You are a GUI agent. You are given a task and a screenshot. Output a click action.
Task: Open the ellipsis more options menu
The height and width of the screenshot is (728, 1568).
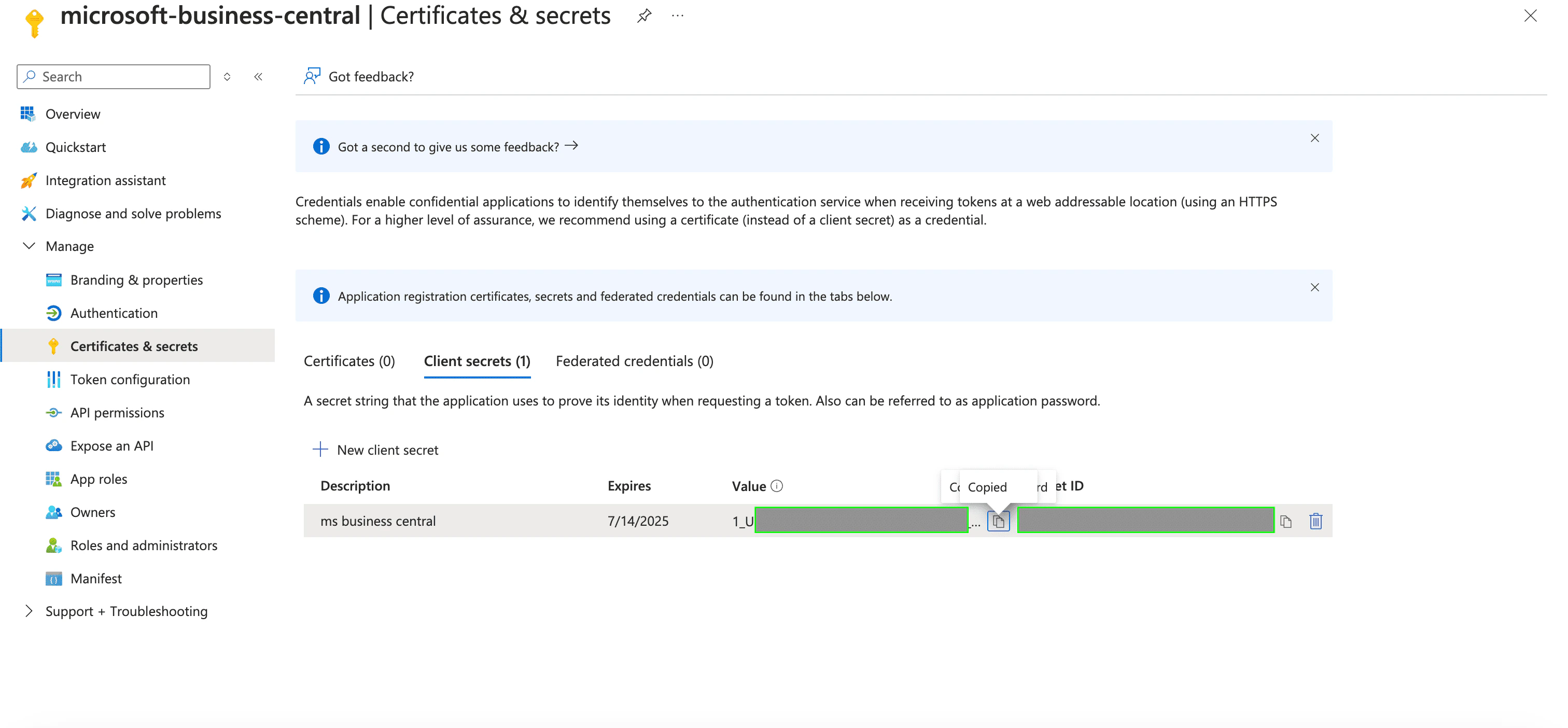[677, 16]
